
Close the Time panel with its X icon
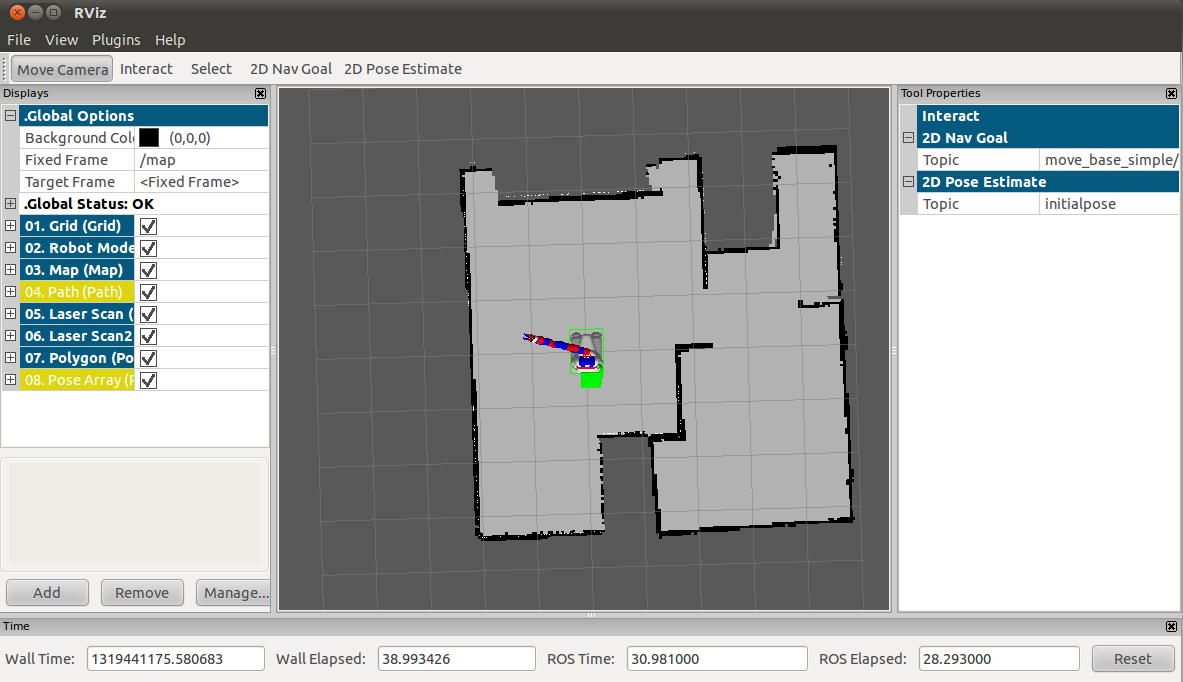coord(1172,626)
